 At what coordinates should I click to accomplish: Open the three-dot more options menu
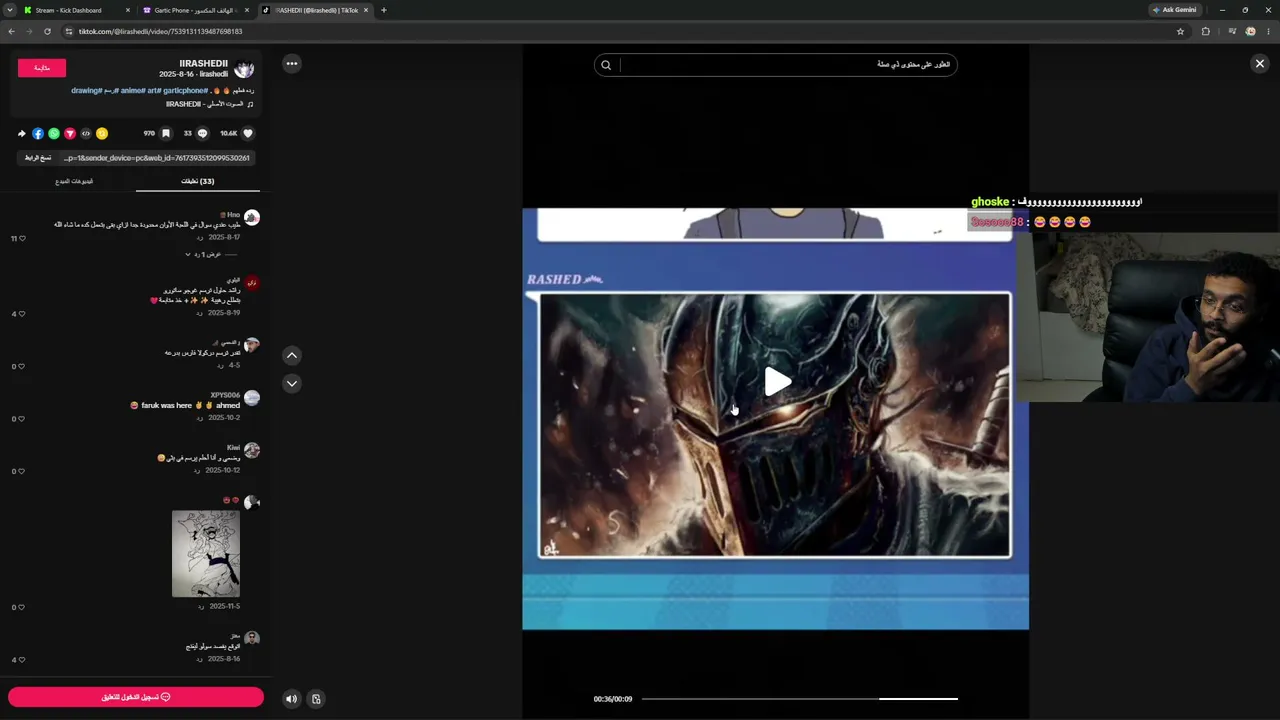[x=292, y=64]
